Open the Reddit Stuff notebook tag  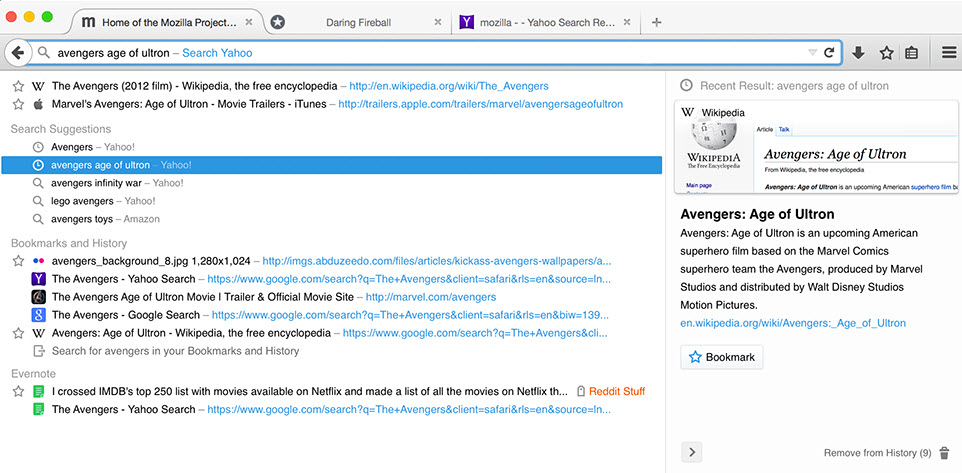[x=617, y=391]
